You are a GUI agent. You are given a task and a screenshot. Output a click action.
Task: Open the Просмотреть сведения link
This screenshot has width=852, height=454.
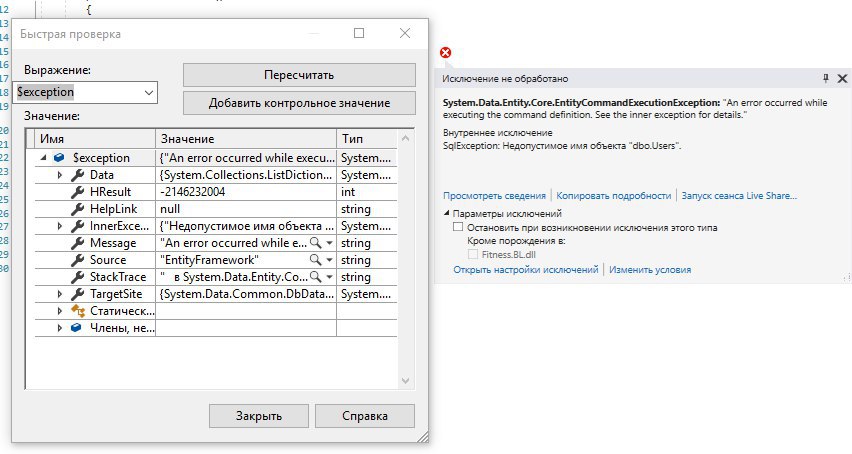point(495,196)
